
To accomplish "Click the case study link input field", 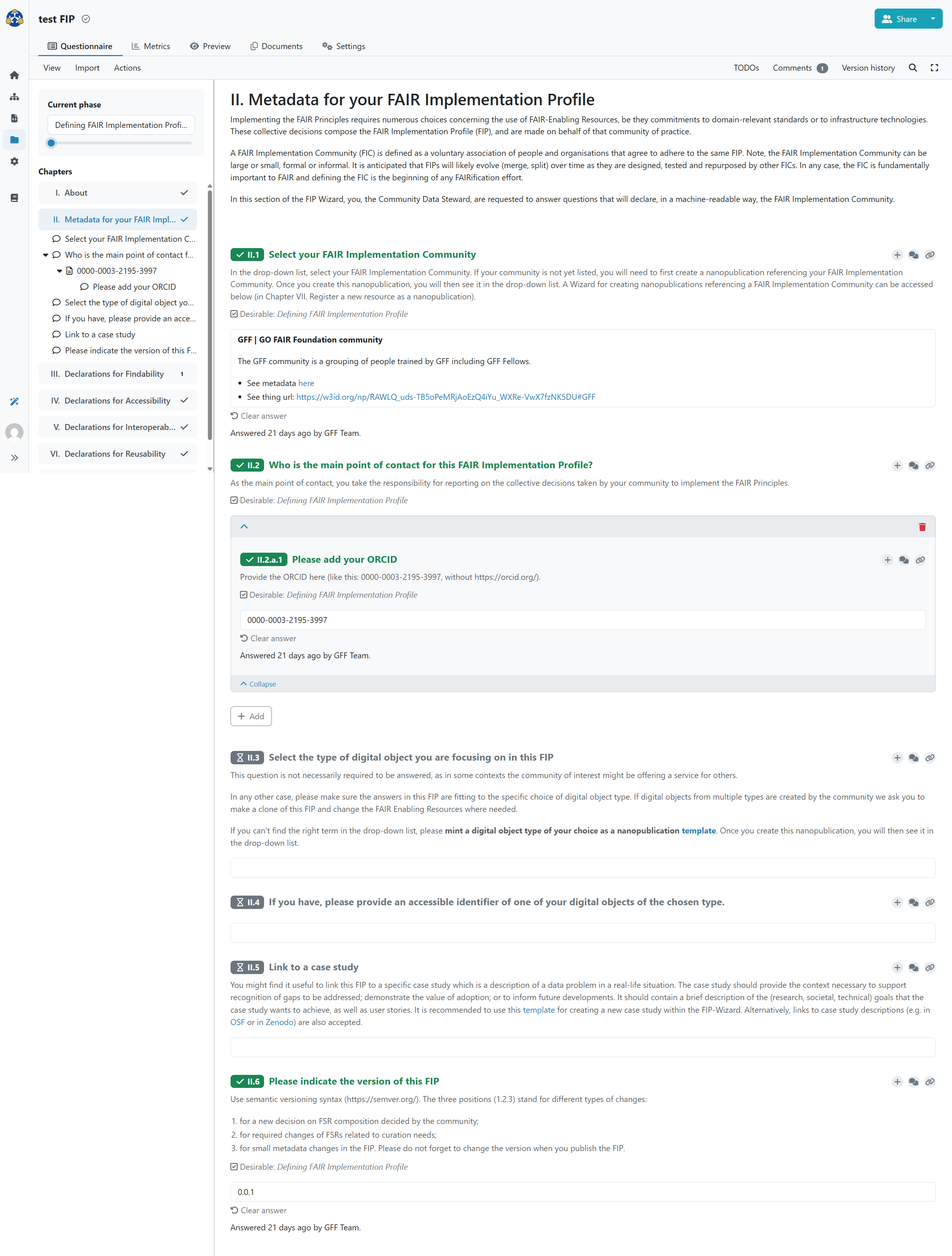I will pos(582,1047).
